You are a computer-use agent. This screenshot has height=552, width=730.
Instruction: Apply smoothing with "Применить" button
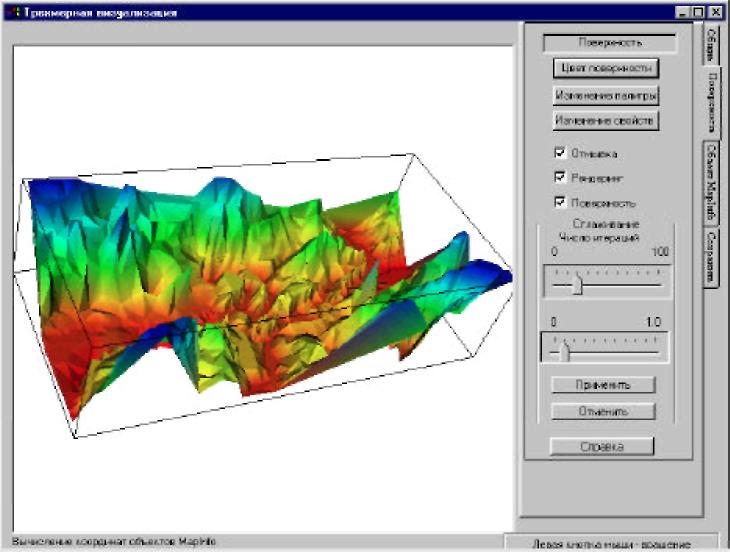coord(603,385)
